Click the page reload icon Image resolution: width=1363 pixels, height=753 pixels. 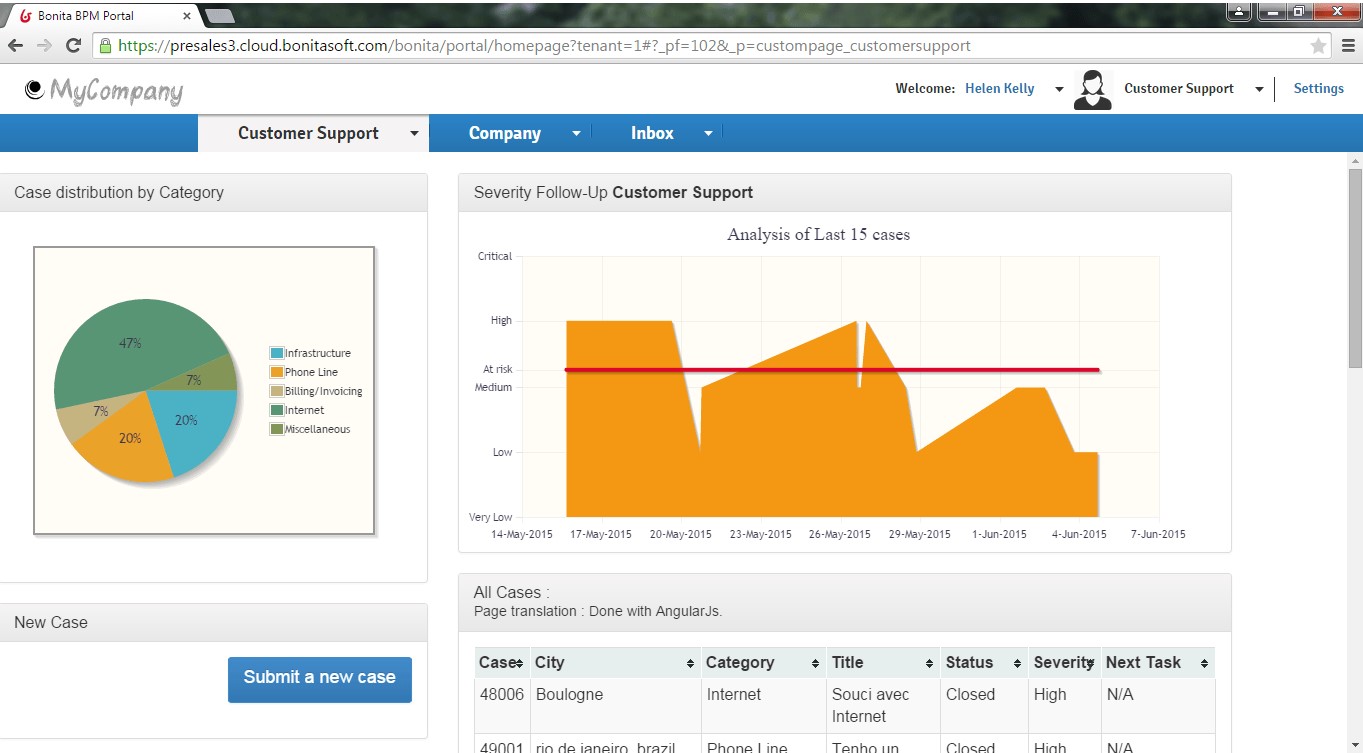coord(73,46)
